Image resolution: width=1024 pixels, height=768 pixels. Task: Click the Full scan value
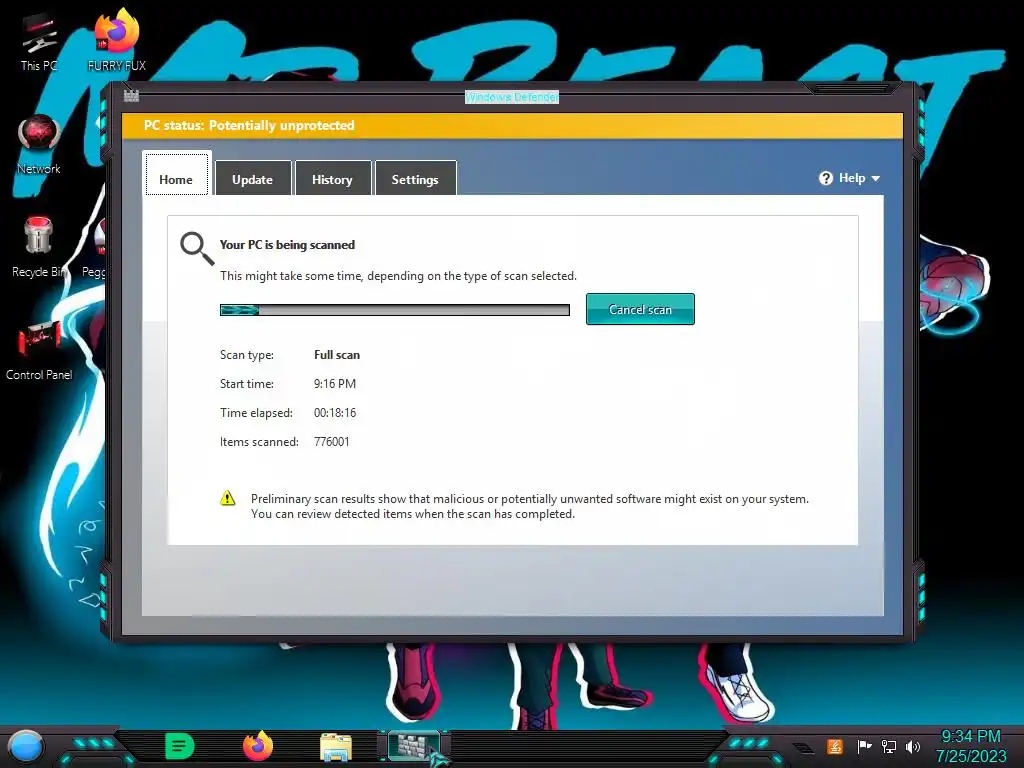click(x=337, y=355)
